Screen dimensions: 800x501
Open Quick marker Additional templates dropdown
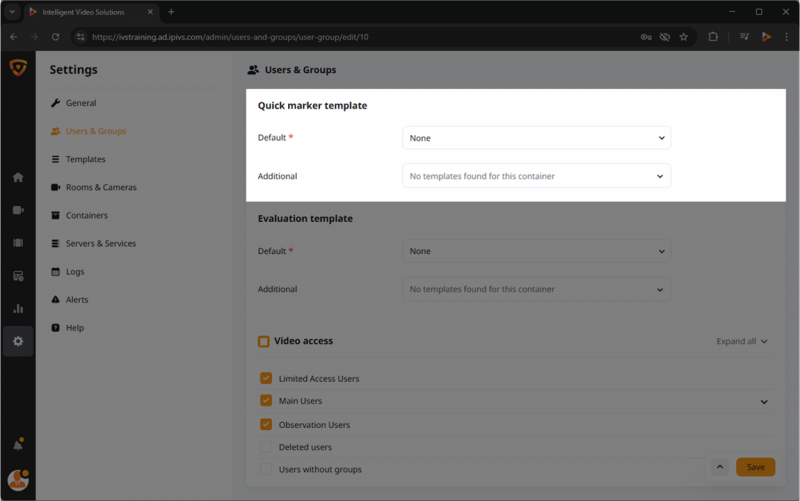point(536,176)
